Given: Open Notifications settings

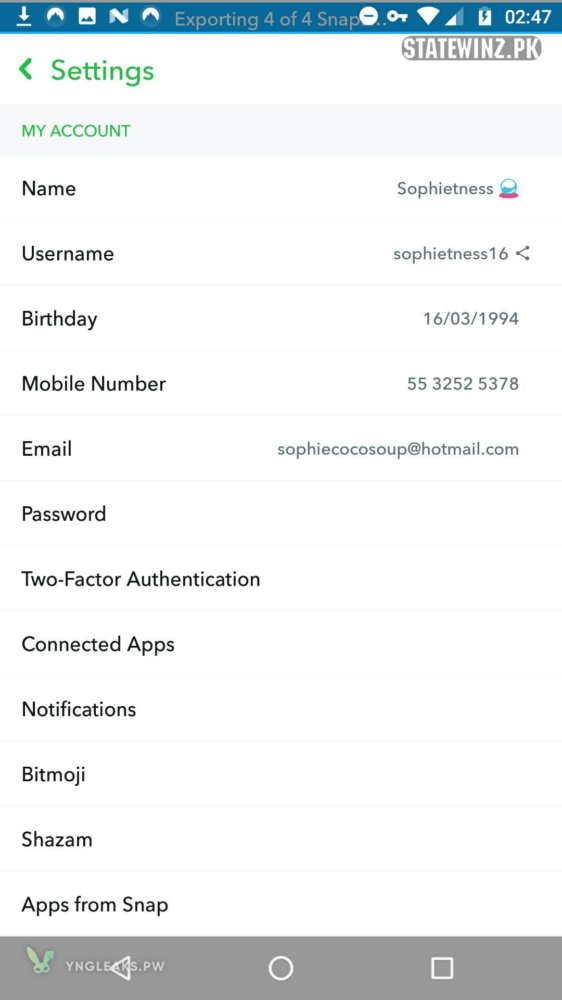Looking at the screenshot, I should point(281,709).
